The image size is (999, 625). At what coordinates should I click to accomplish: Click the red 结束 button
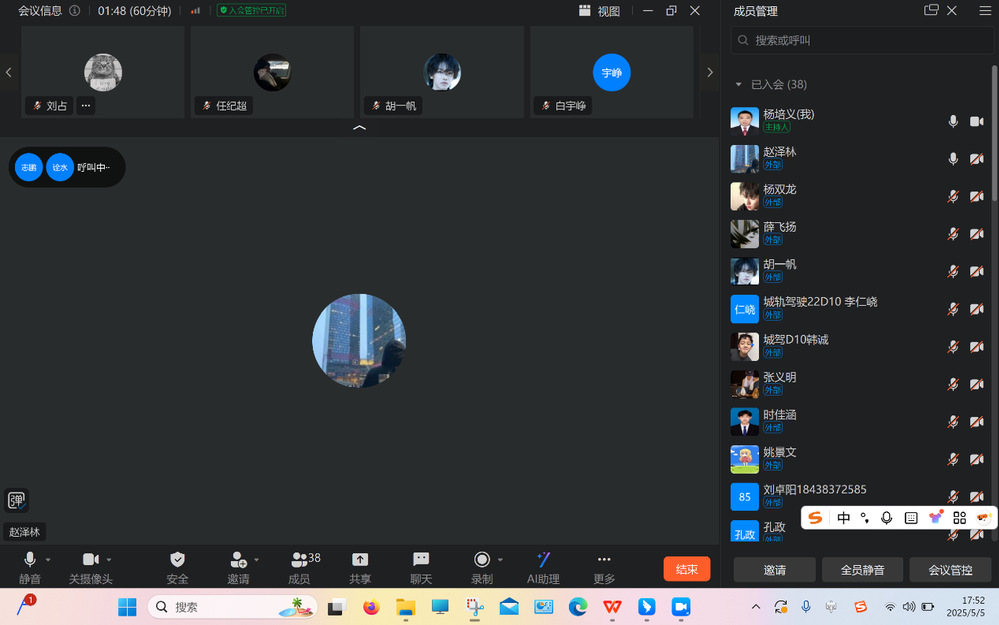click(x=686, y=569)
